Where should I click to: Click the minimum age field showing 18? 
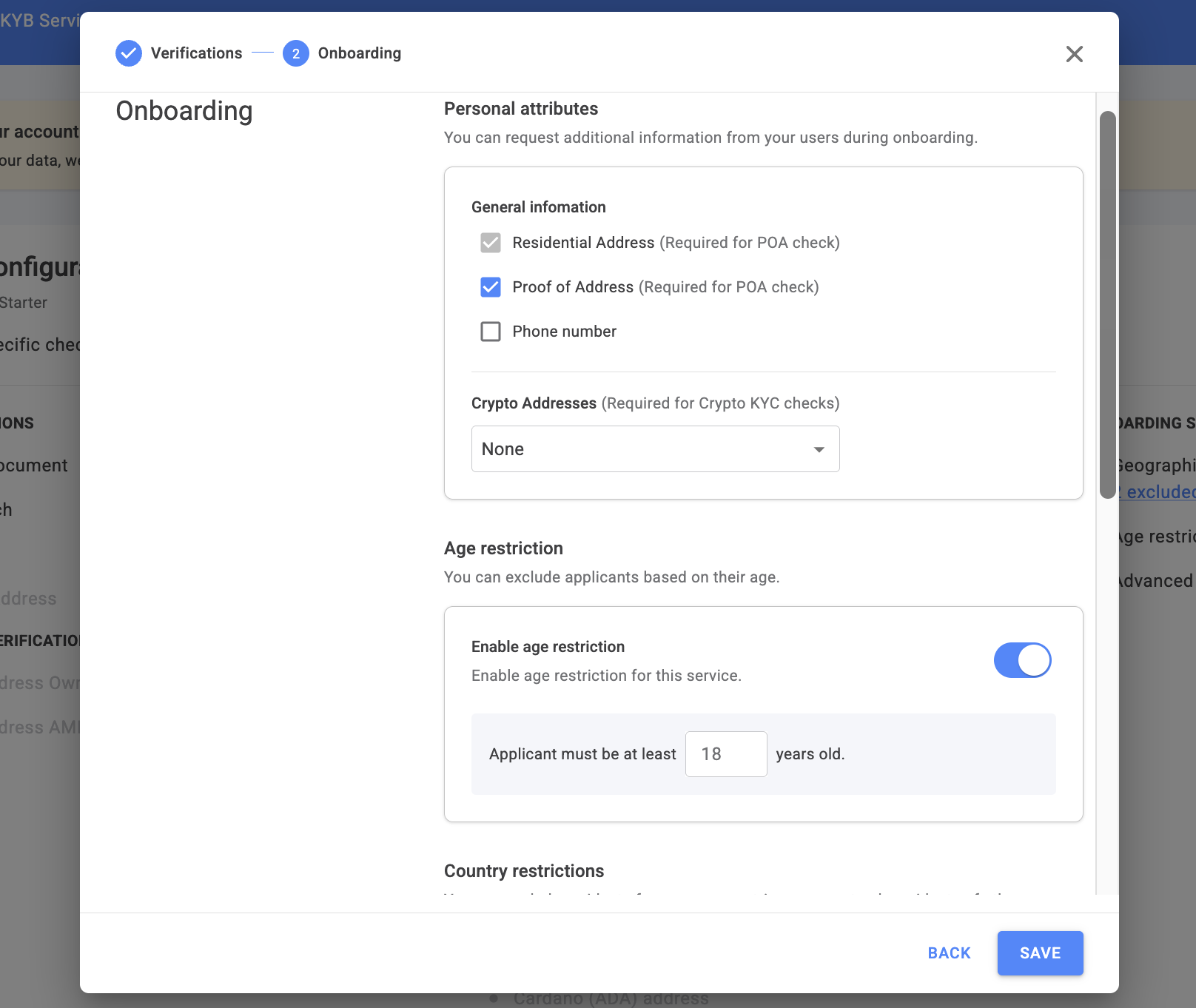(725, 754)
